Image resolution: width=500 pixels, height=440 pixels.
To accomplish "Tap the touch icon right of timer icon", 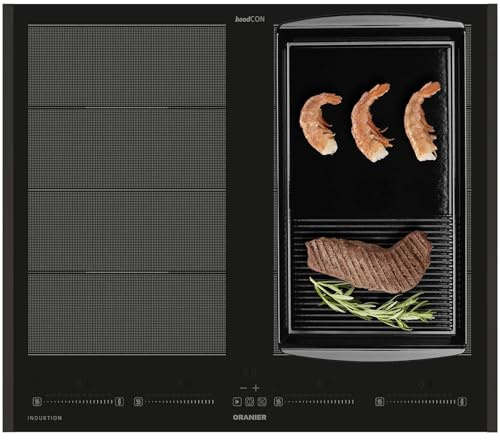I will (x=262, y=402).
